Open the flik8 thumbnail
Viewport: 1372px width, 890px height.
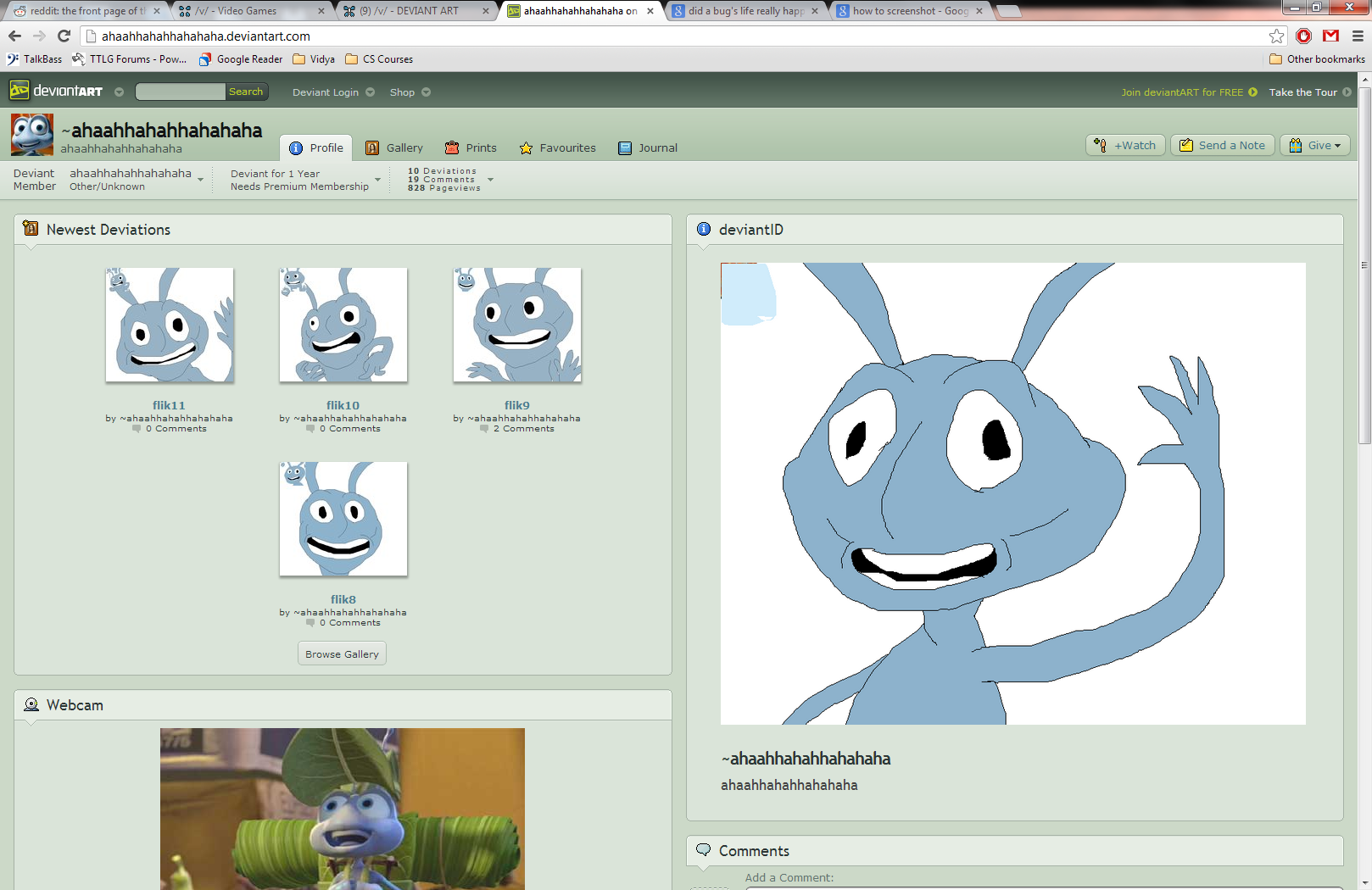tap(343, 519)
